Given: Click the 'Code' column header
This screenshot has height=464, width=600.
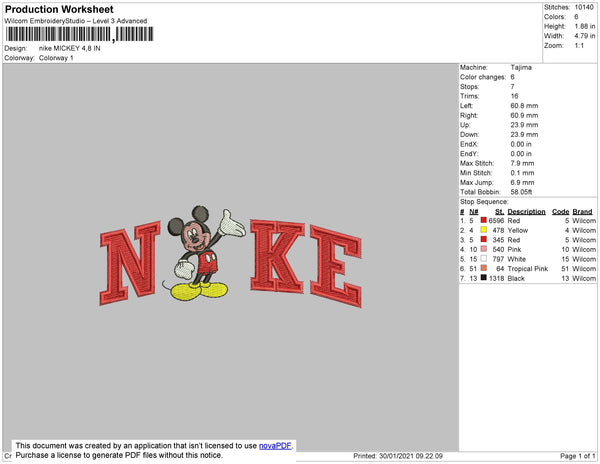Looking at the screenshot, I should [561, 212].
